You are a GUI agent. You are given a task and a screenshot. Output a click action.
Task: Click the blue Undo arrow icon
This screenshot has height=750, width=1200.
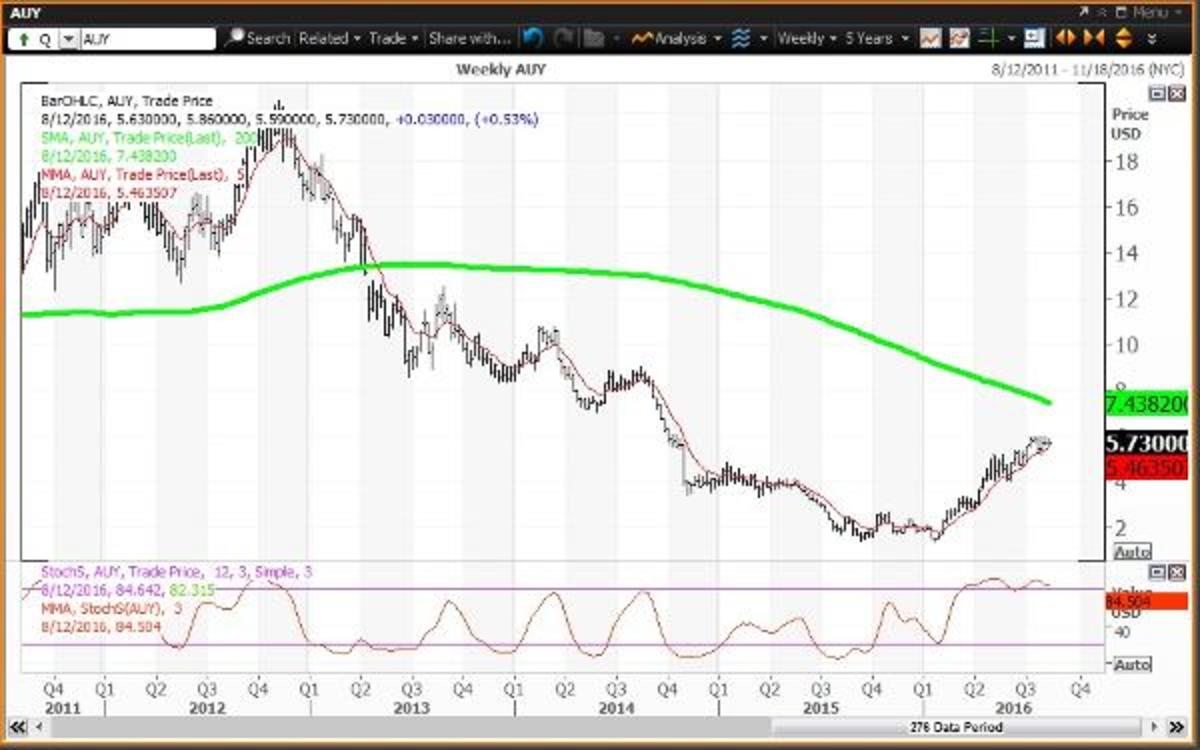point(533,39)
